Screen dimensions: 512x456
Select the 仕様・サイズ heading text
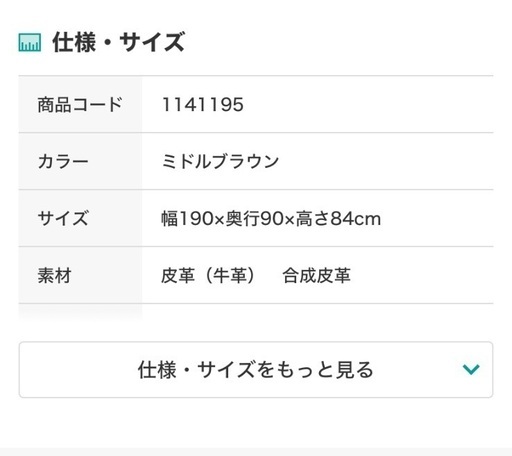pyautogui.click(x=118, y=42)
